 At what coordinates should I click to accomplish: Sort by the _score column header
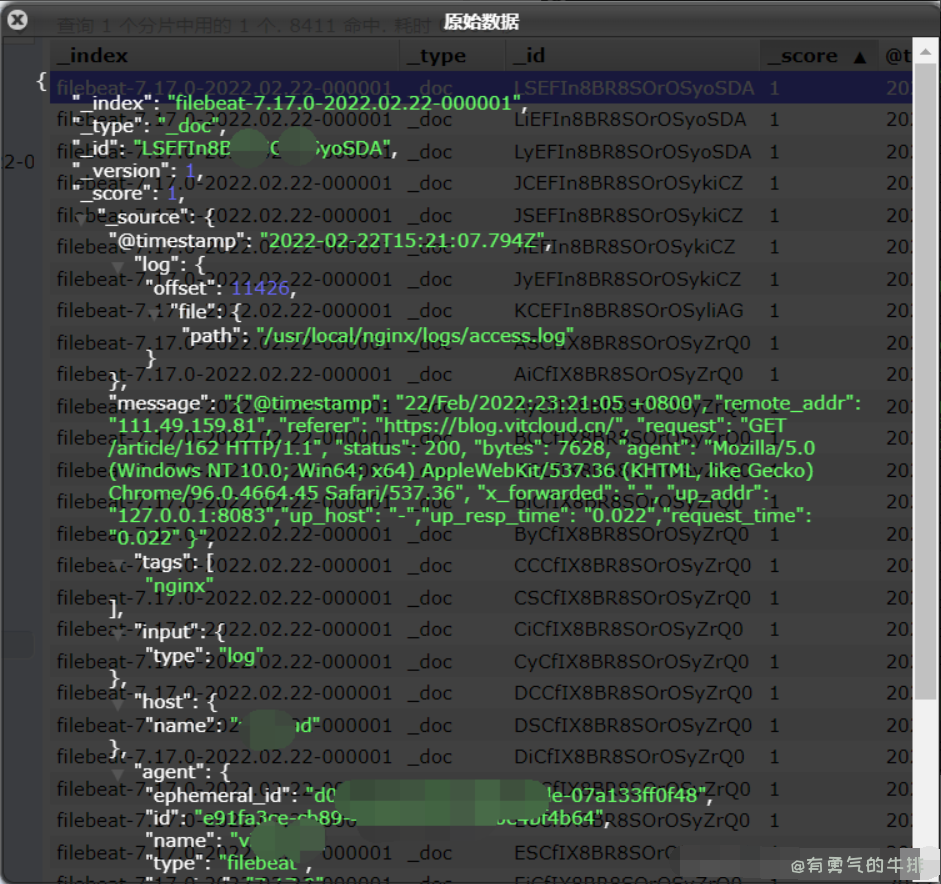pos(819,56)
